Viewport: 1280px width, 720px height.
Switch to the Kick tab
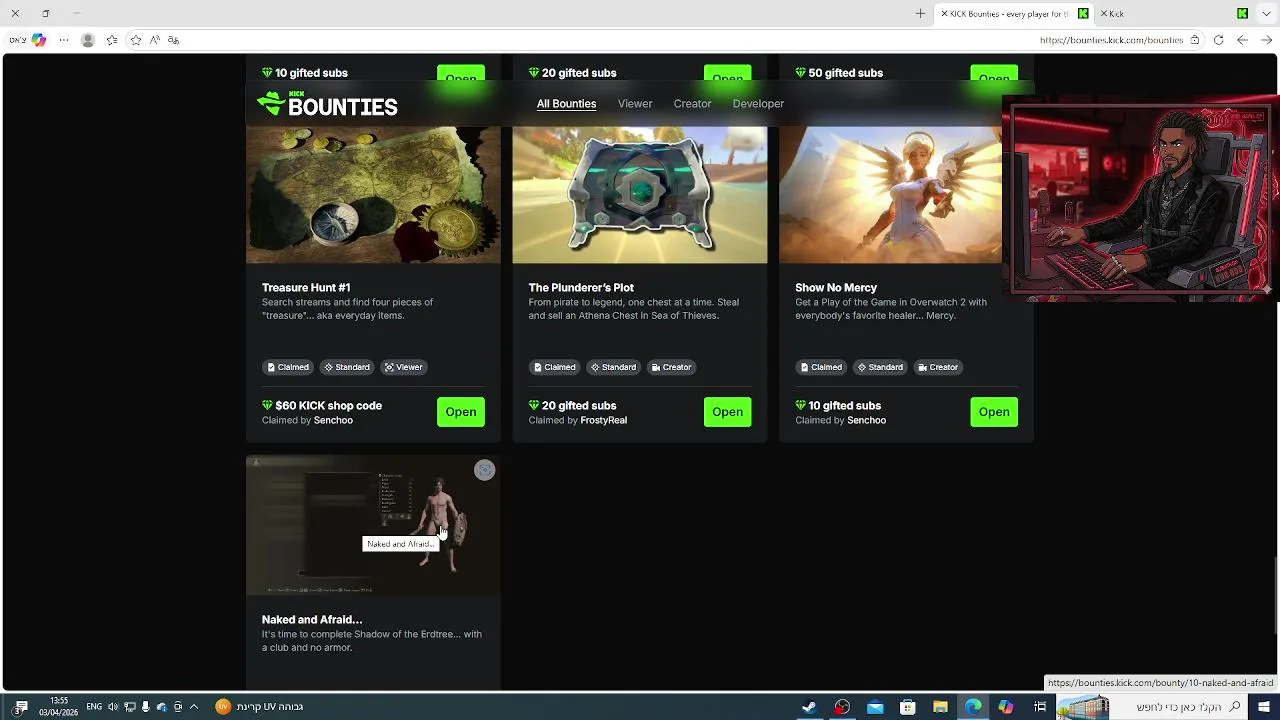[1174, 13]
